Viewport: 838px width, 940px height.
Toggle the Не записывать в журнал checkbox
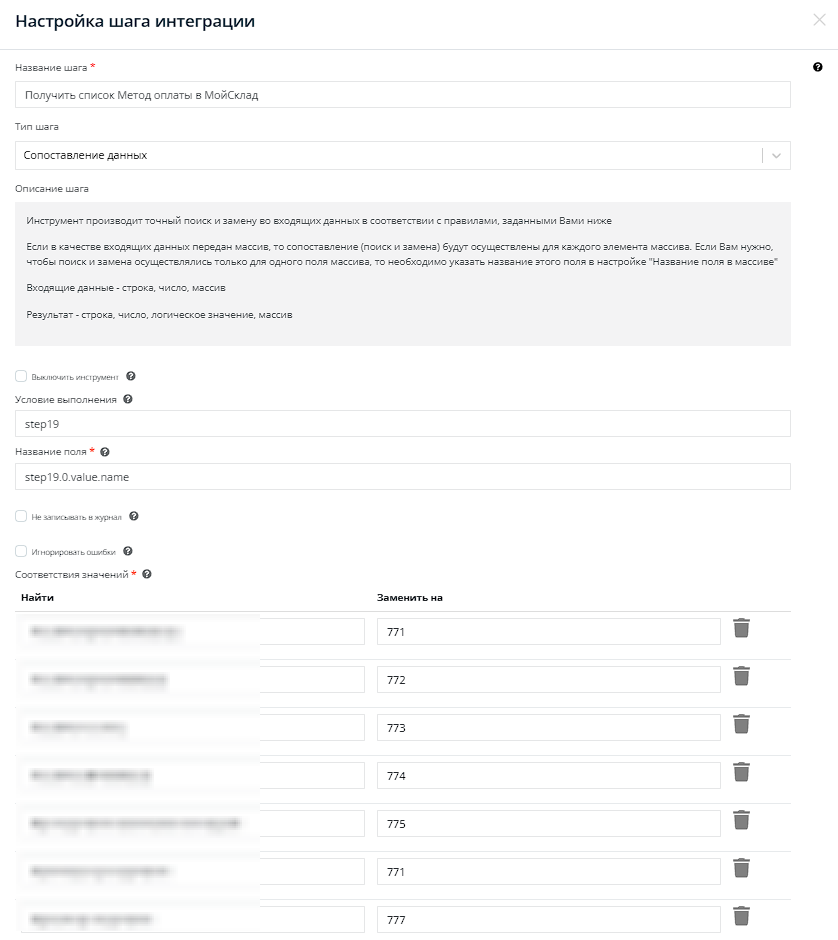[21, 517]
